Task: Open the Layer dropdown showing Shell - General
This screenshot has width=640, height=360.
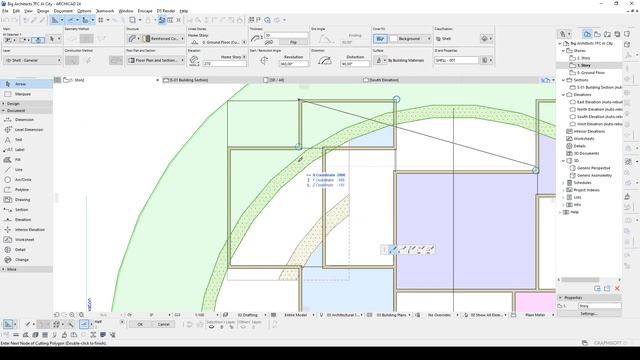Action: (x=32, y=60)
